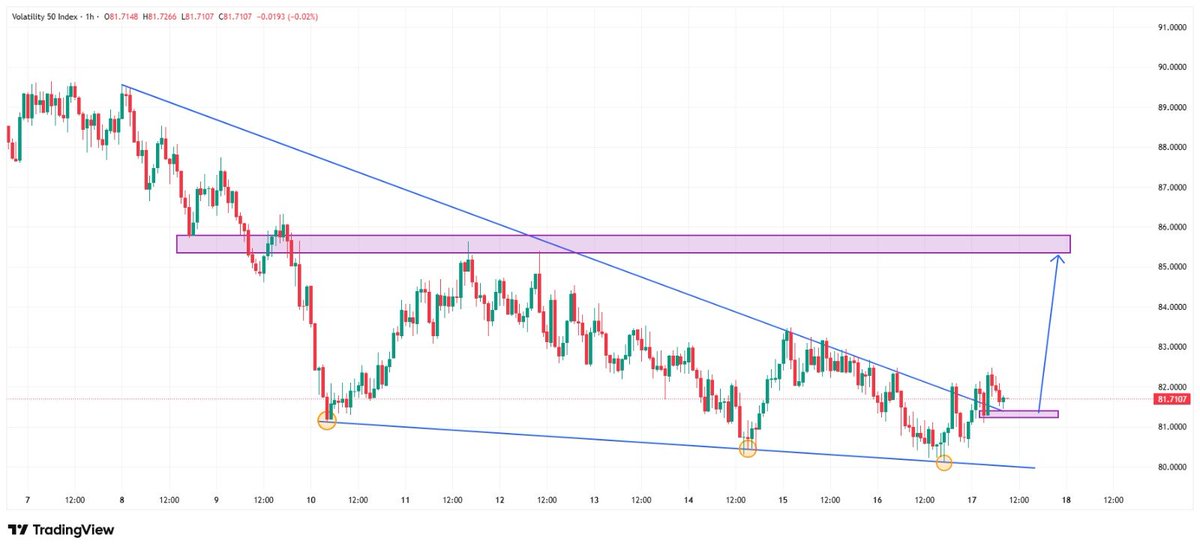Click the 83.0000 price axis label
Screen dimensions: 1200x550
1170,347
